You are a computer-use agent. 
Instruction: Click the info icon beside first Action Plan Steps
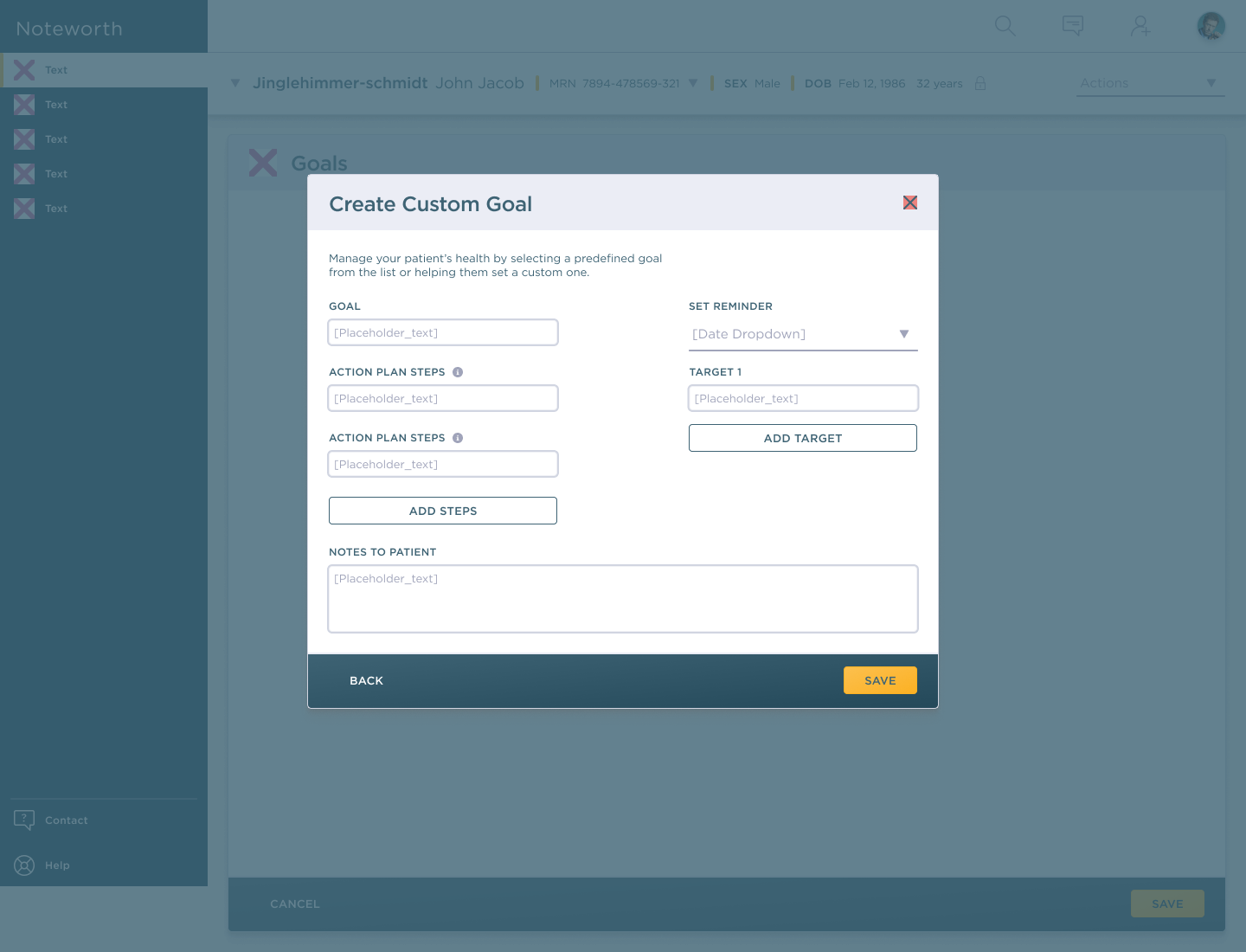pos(458,371)
